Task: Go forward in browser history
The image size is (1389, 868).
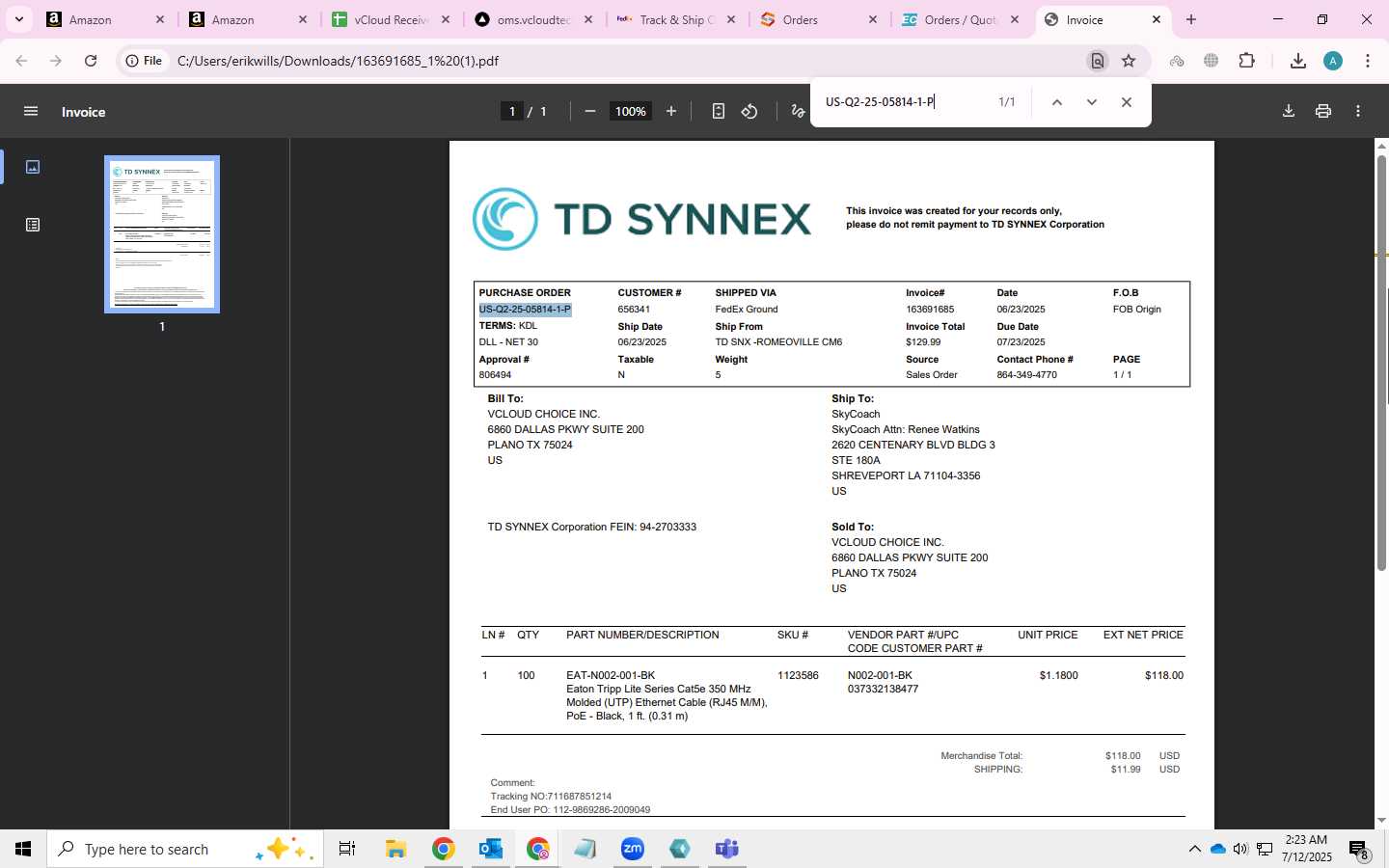Action: tap(56, 61)
